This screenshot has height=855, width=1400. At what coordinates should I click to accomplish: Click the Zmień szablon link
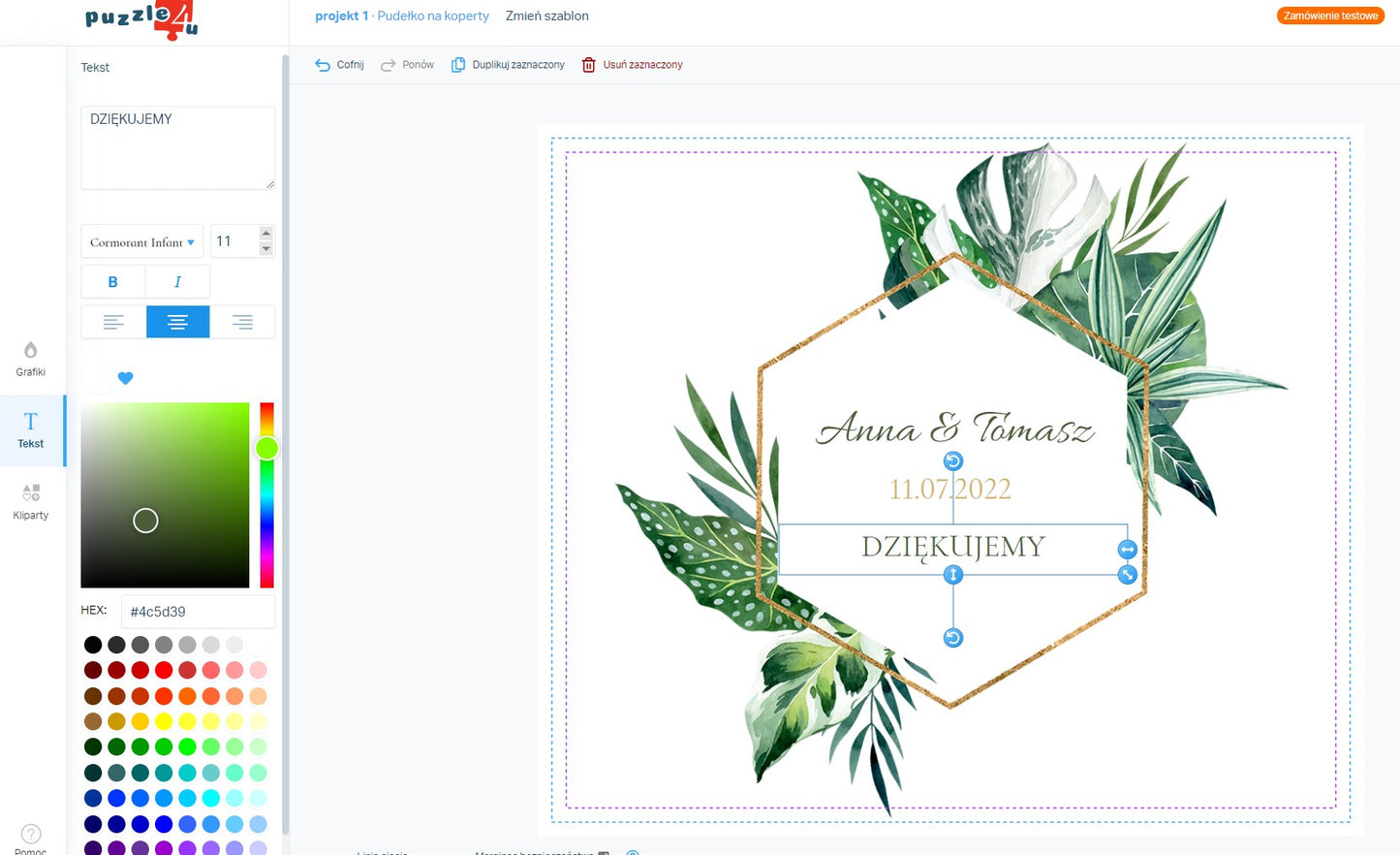pos(547,16)
